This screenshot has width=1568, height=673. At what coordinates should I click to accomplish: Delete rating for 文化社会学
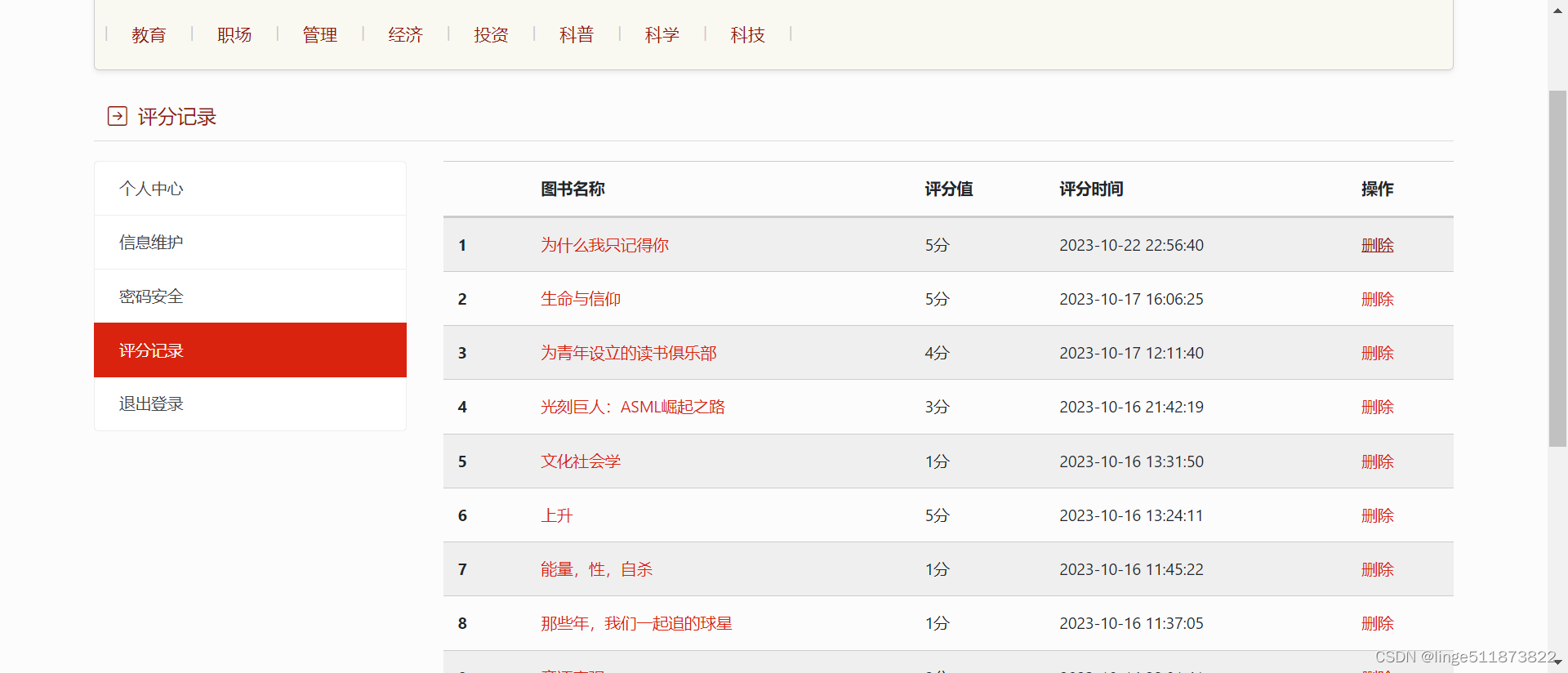[x=1378, y=461]
